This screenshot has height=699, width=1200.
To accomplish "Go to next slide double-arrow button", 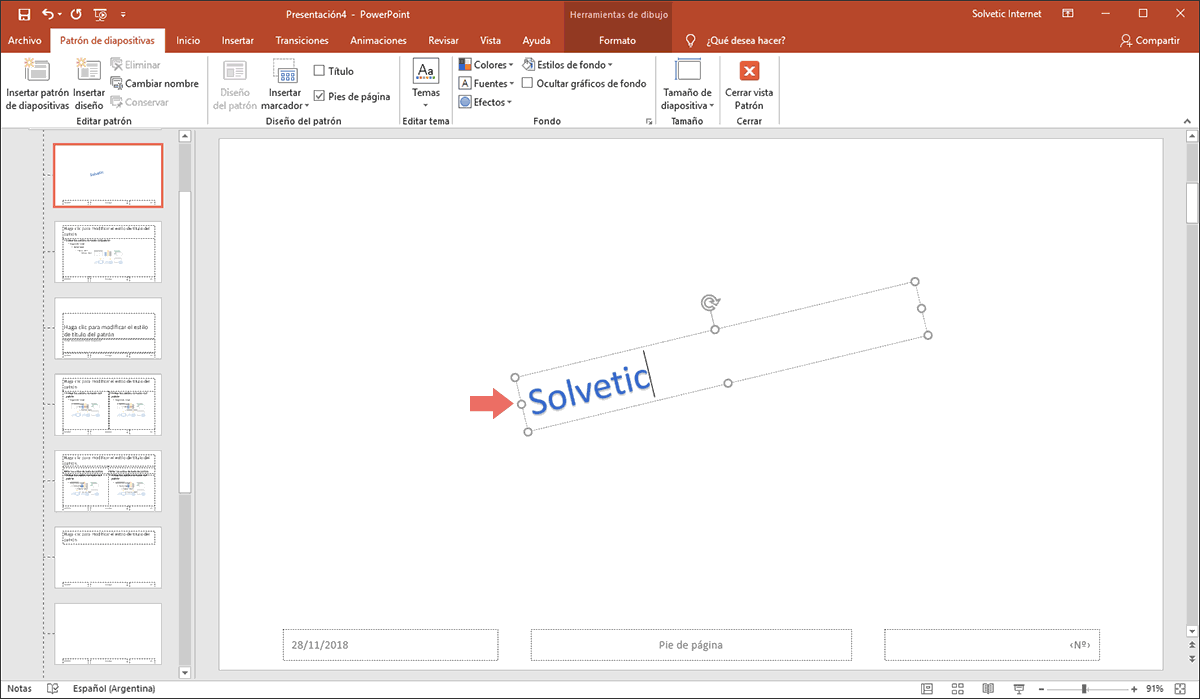I will [x=1192, y=658].
